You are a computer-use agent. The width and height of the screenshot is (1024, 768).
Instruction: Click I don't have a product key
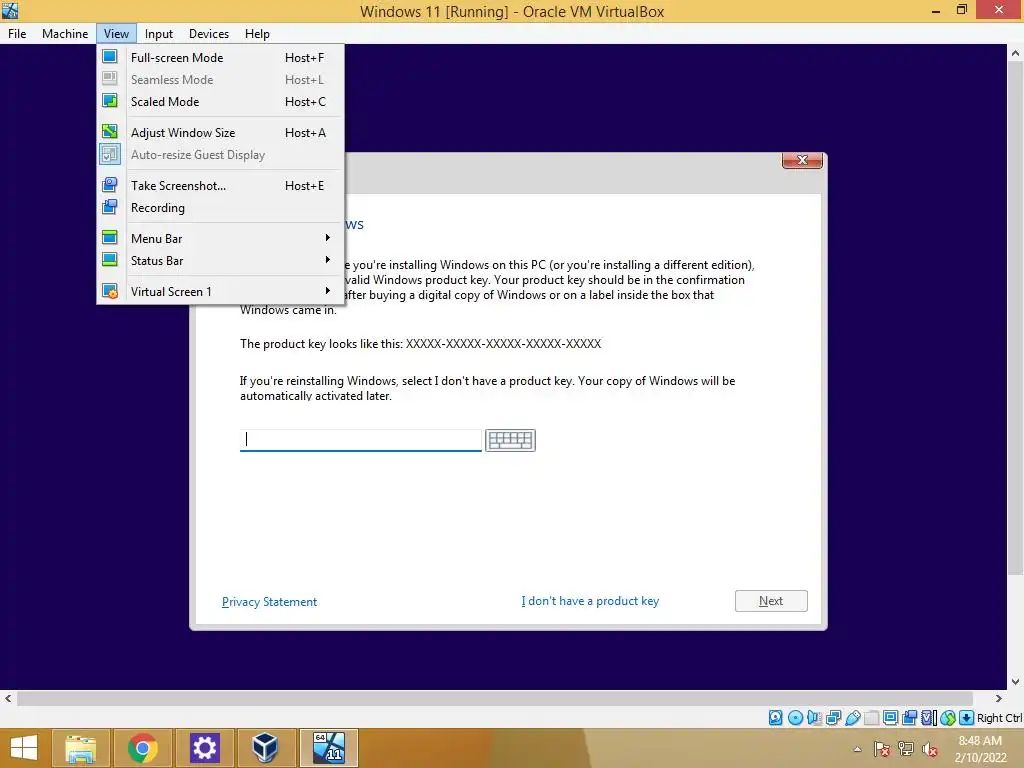click(x=590, y=601)
